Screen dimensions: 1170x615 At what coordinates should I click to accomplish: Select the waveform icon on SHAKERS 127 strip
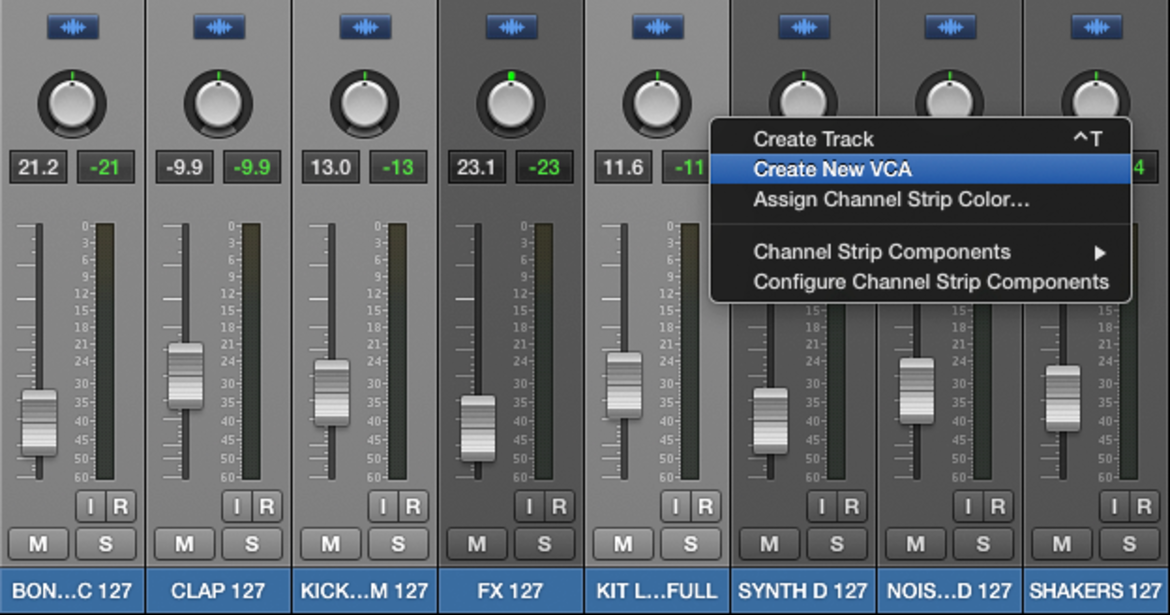[x=1097, y=28]
